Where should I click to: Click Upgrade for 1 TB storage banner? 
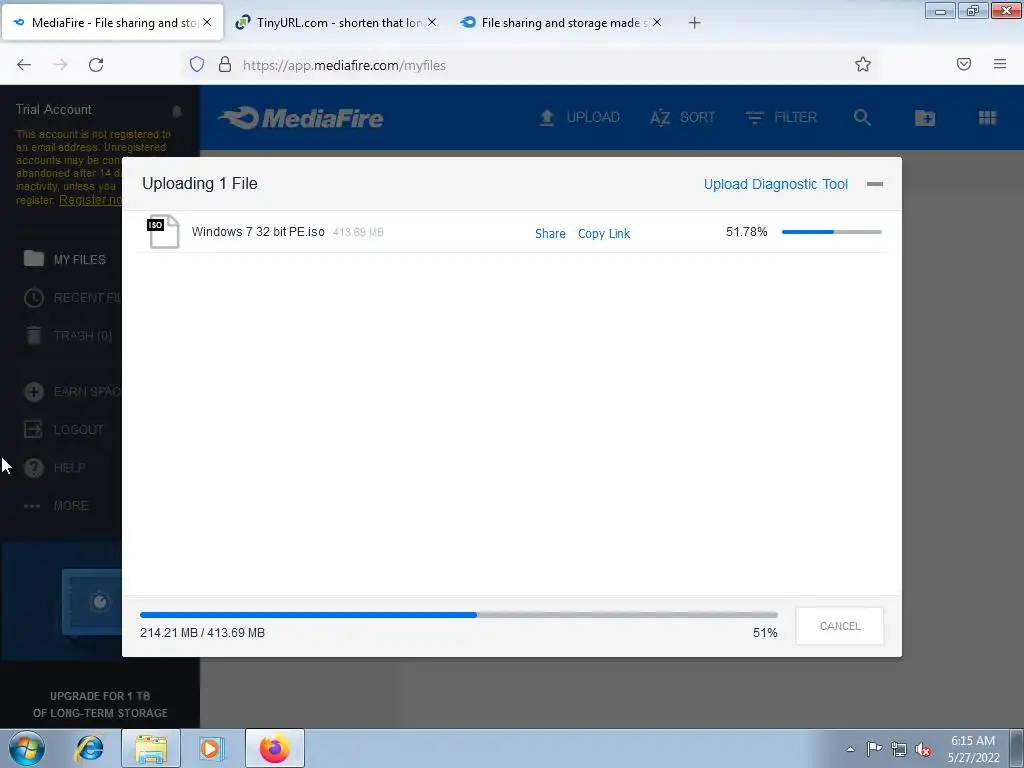tap(100, 704)
